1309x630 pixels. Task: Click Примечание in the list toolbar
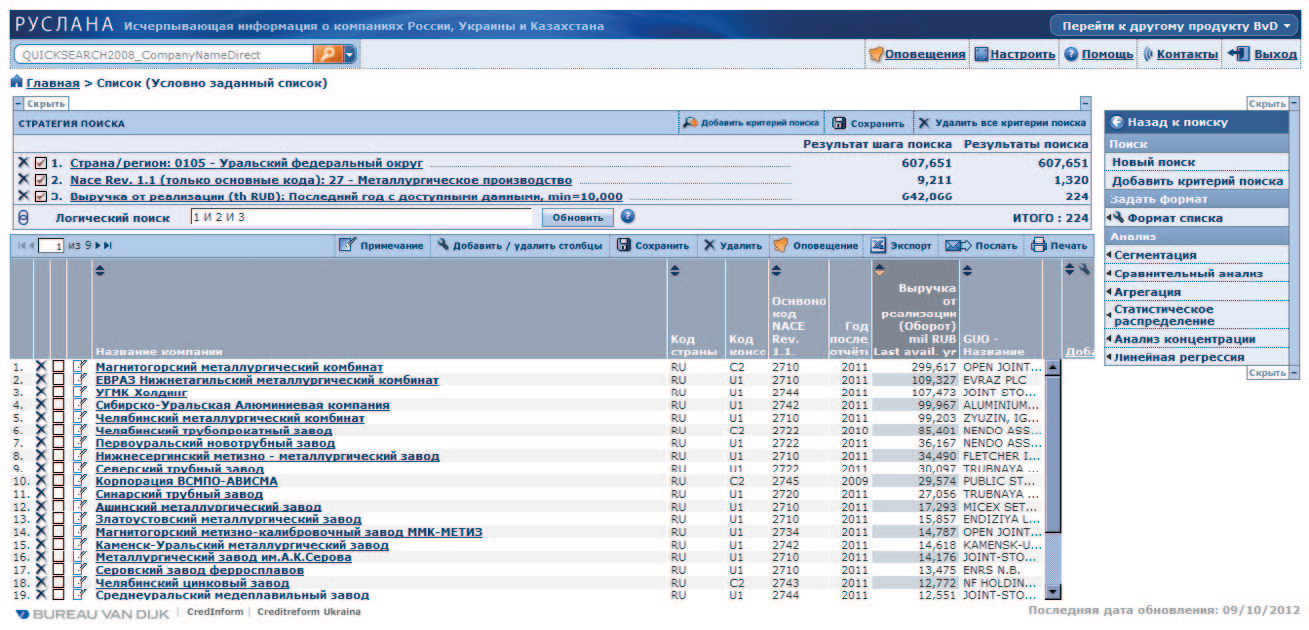[x=381, y=245]
